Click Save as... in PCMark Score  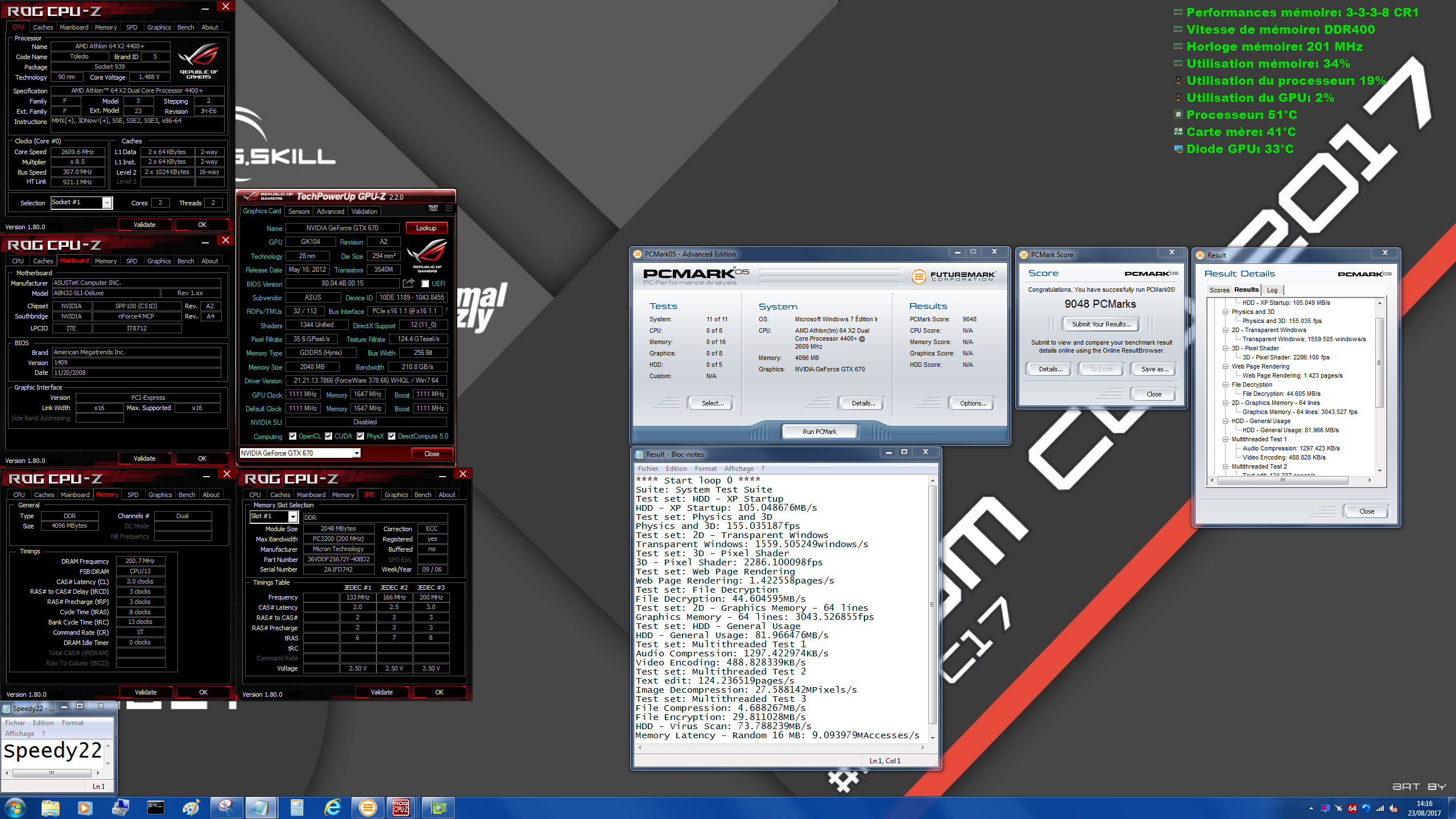[x=1155, y=369]
